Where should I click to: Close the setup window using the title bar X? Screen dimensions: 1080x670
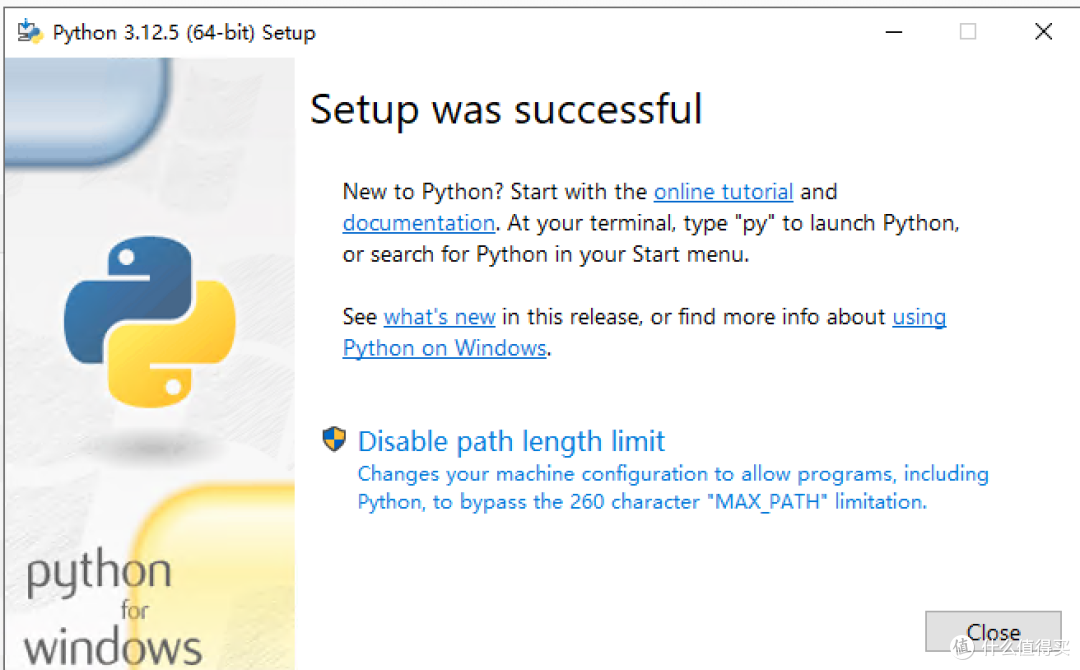(x=1043, y=32)
